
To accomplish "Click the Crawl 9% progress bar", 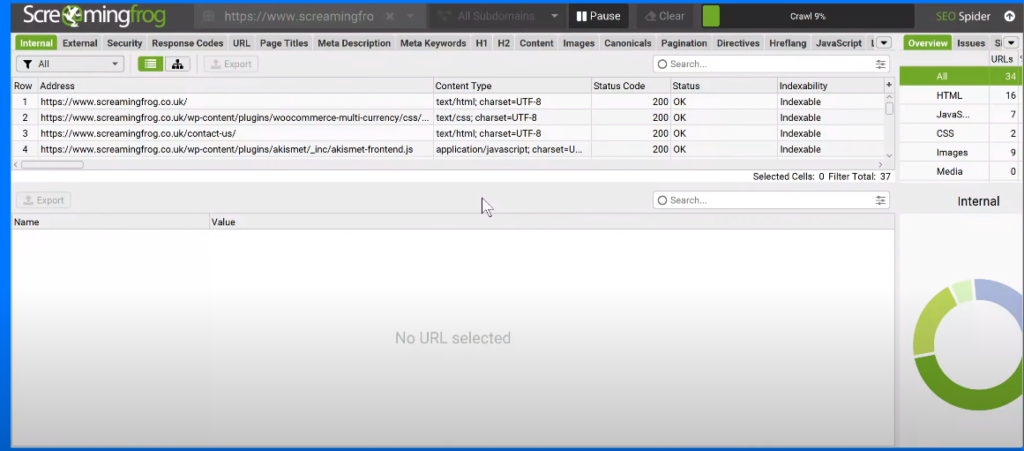I will coord(807,16).
